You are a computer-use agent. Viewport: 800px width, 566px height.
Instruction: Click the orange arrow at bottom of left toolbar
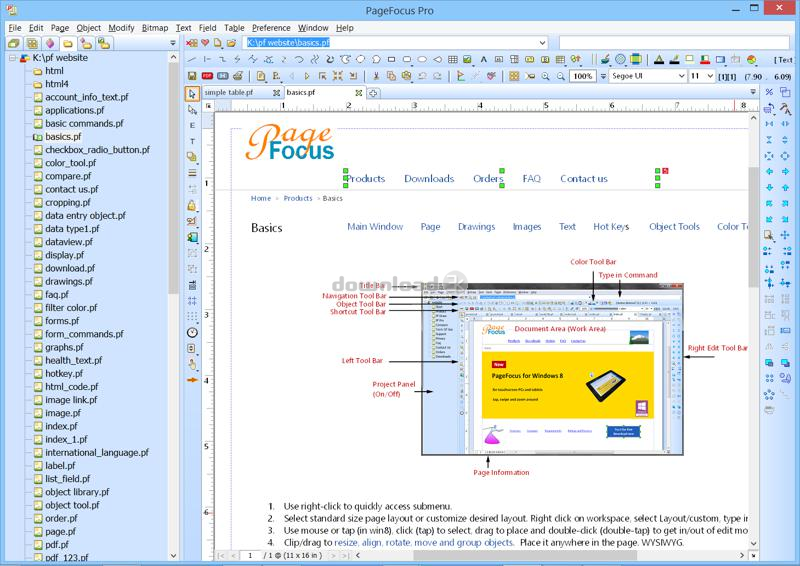(x=192, y=380)
